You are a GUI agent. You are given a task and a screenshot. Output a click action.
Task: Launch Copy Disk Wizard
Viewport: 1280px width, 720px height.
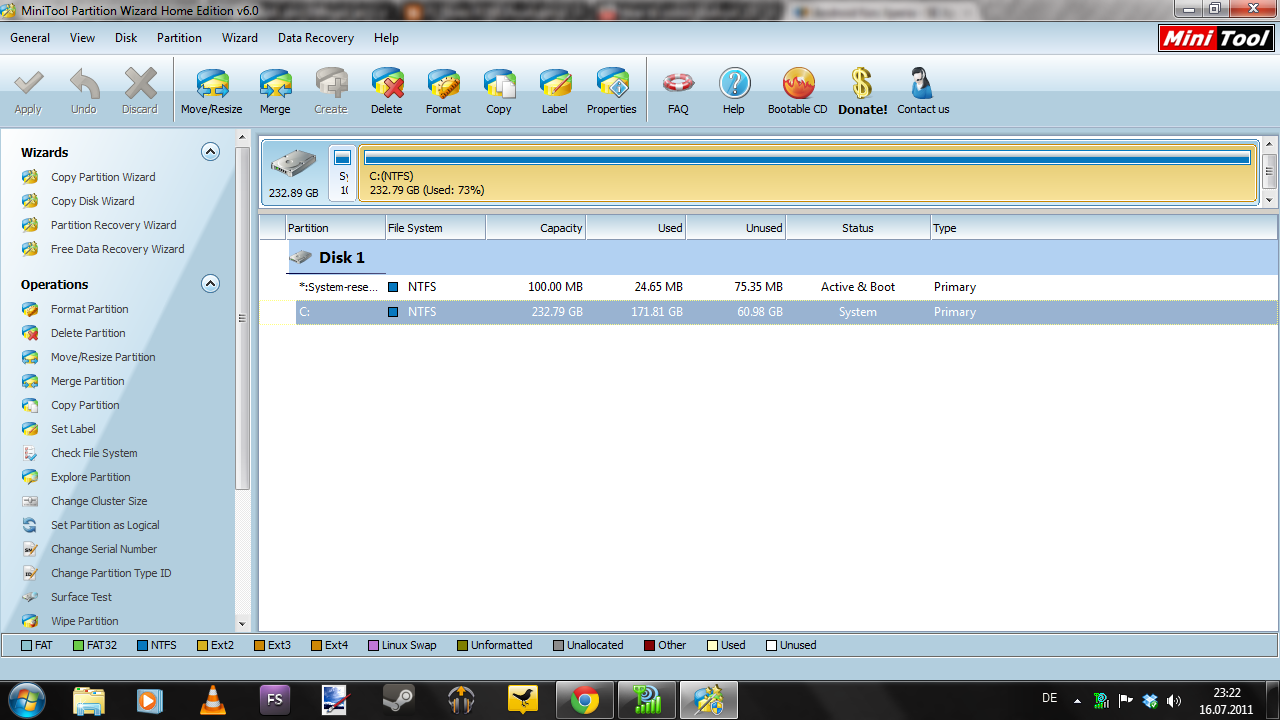[93, 201]
